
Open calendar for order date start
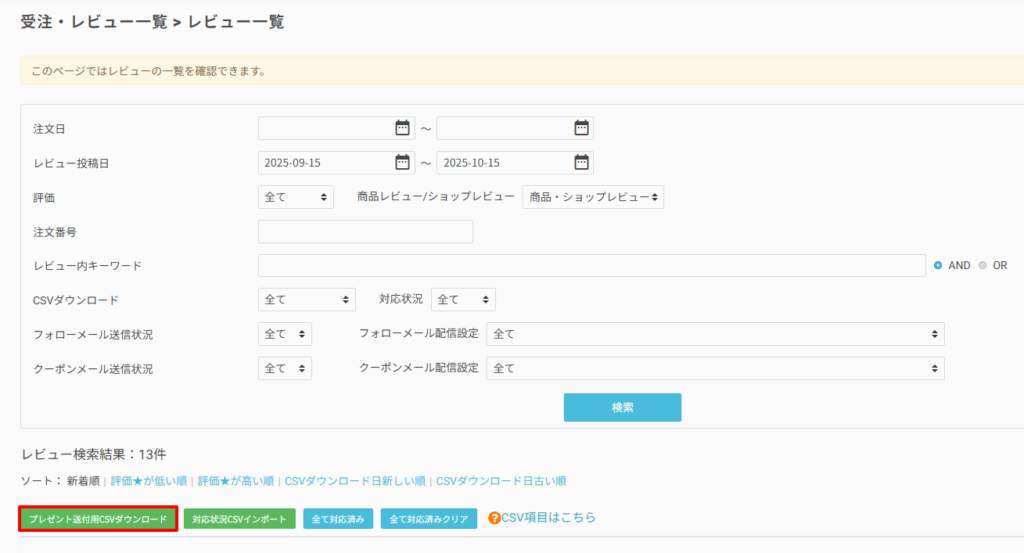point(402,128)
